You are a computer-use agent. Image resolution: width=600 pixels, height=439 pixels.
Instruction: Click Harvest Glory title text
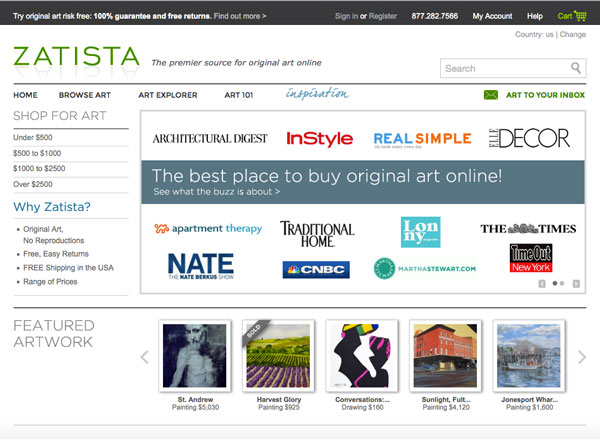coord(279,400)
